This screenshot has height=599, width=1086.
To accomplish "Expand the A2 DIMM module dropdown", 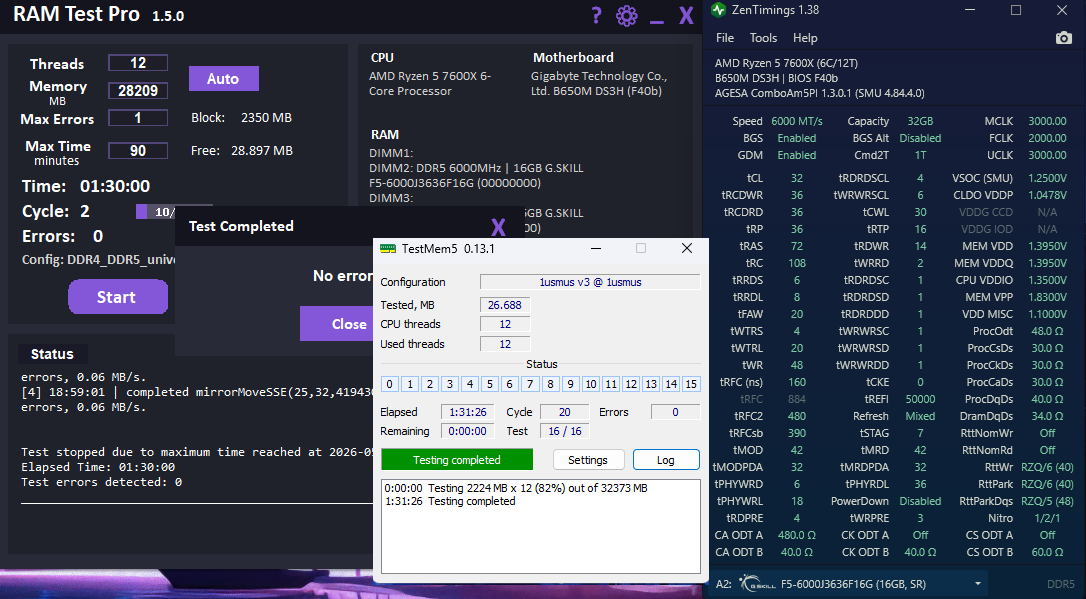I will (978, 584).
